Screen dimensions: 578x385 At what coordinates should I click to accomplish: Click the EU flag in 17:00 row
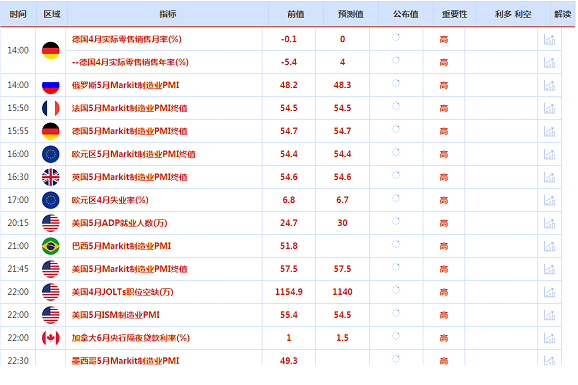tap(51, 200)
